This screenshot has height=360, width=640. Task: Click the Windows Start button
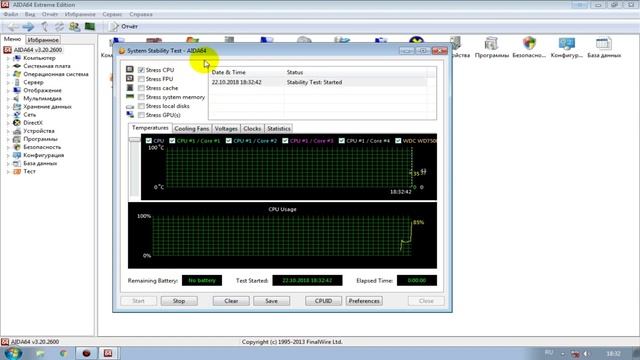(x=13, y=353)
